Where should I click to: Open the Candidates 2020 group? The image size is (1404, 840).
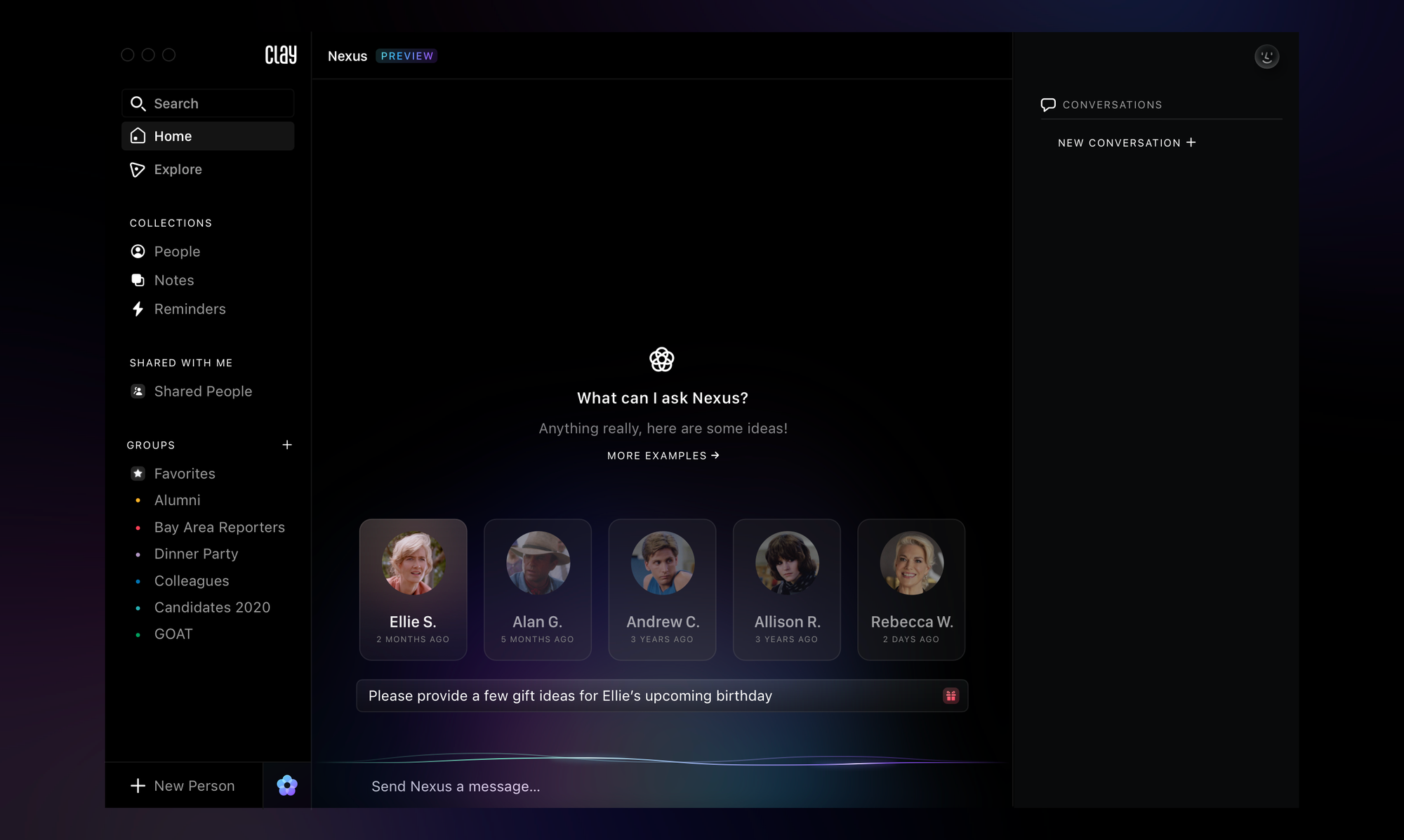click(212, 607)
